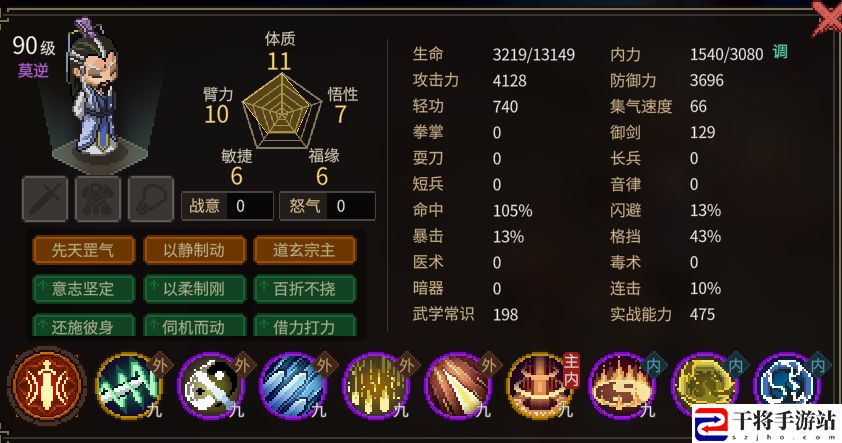
Task: Click the empty armor equipment slot
Action: click(98, 199)
